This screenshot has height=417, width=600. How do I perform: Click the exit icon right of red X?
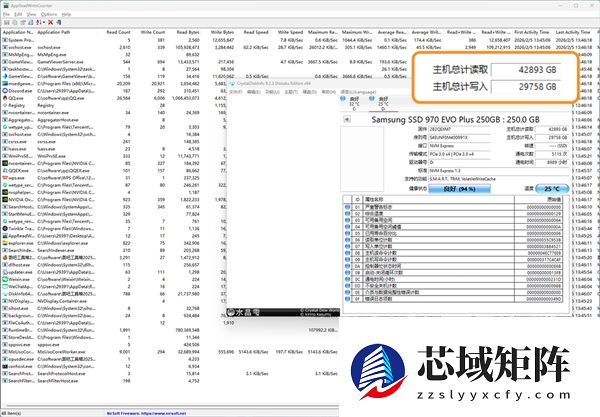coord(59,23)
